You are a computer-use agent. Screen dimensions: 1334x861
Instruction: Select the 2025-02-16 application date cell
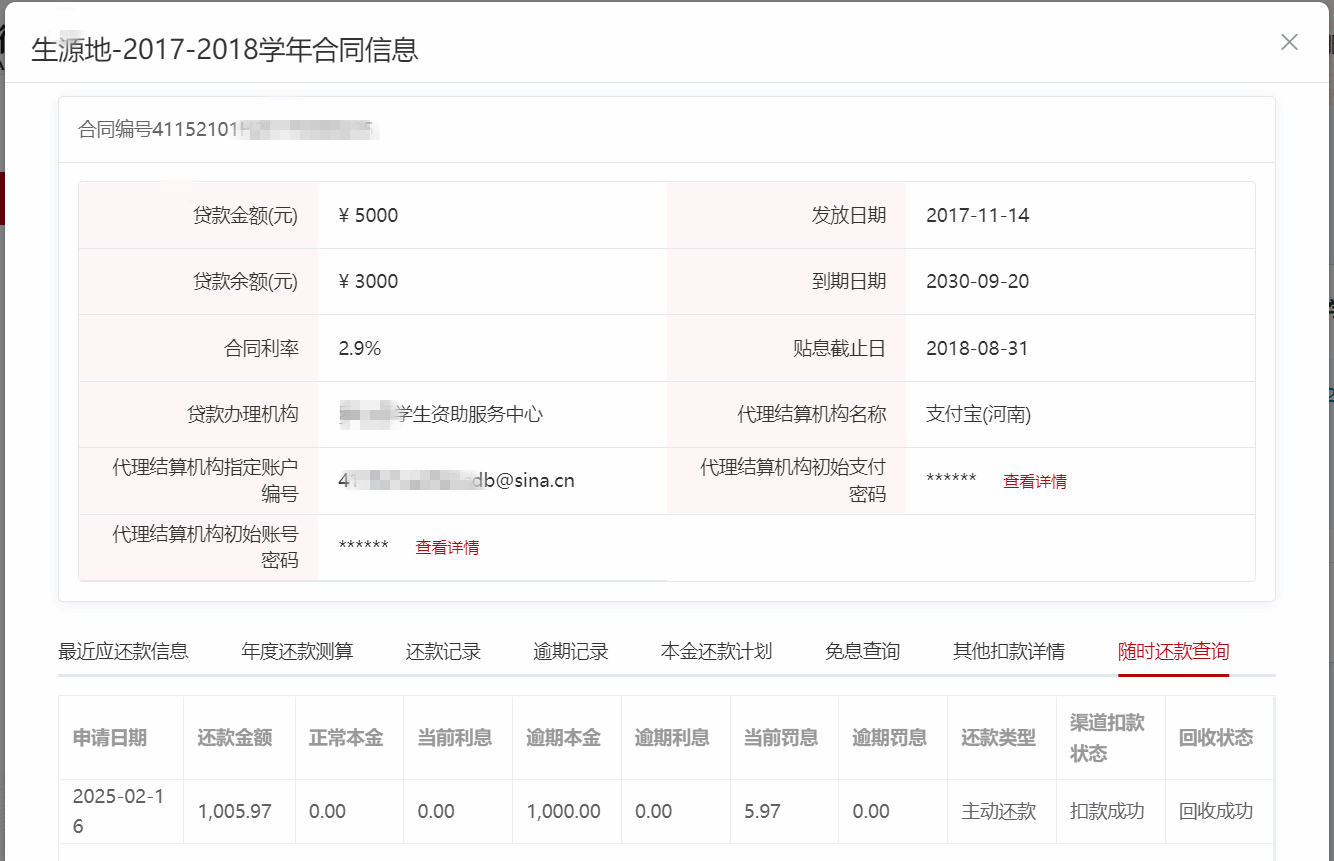pyautogui.click(x=105, y=811)
